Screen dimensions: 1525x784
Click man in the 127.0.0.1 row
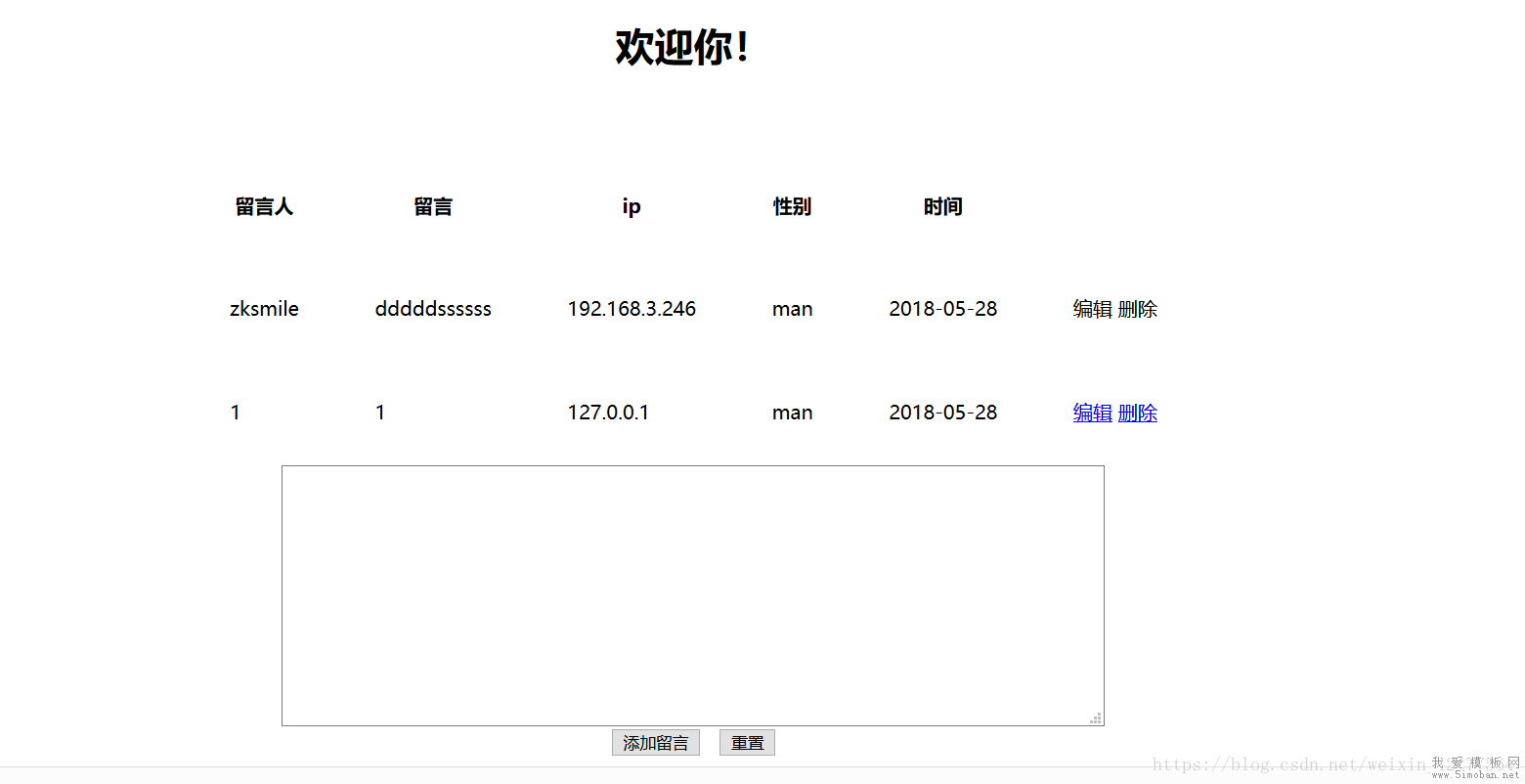coord(792,413)
